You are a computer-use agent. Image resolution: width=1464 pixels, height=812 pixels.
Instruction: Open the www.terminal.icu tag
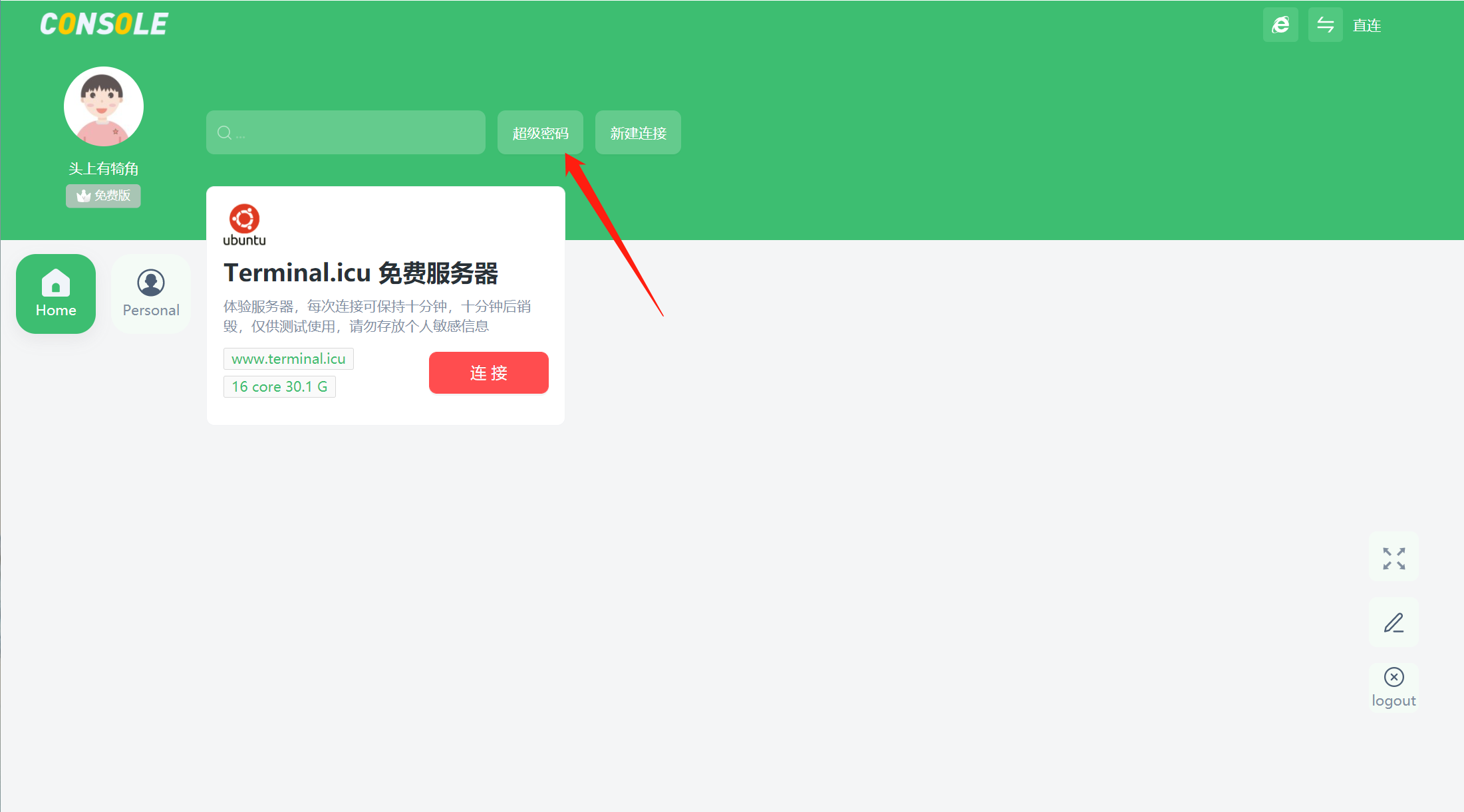(x=288, y=359)
